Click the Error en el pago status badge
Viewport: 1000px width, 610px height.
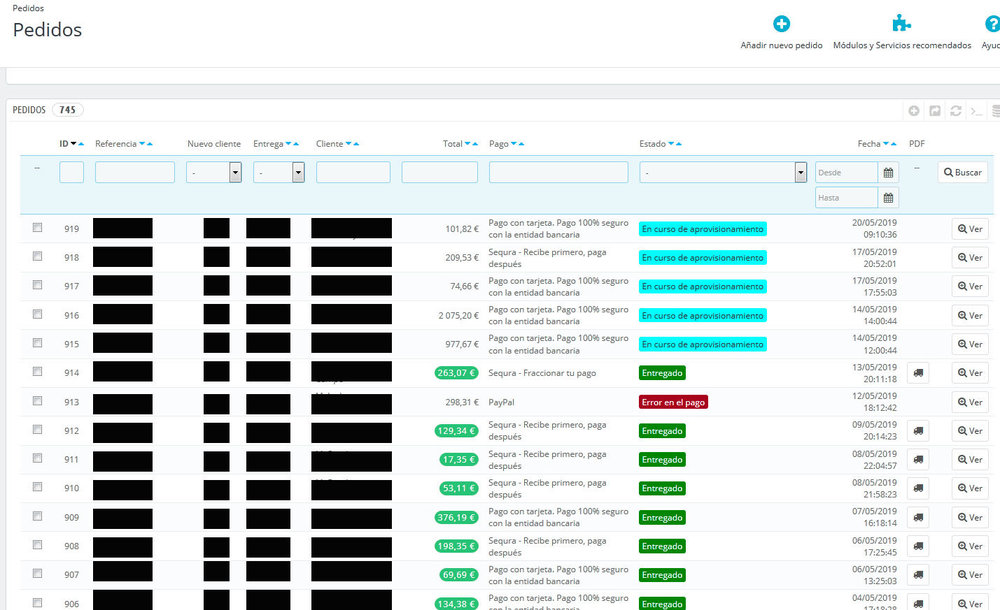673,402
